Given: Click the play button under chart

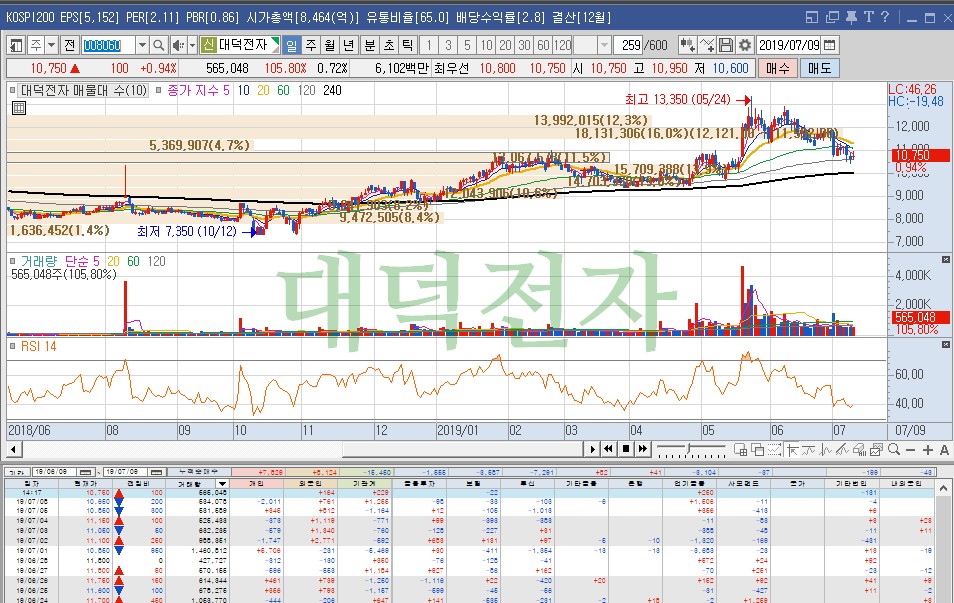Looking at the screenshot, I should (592, 449).
